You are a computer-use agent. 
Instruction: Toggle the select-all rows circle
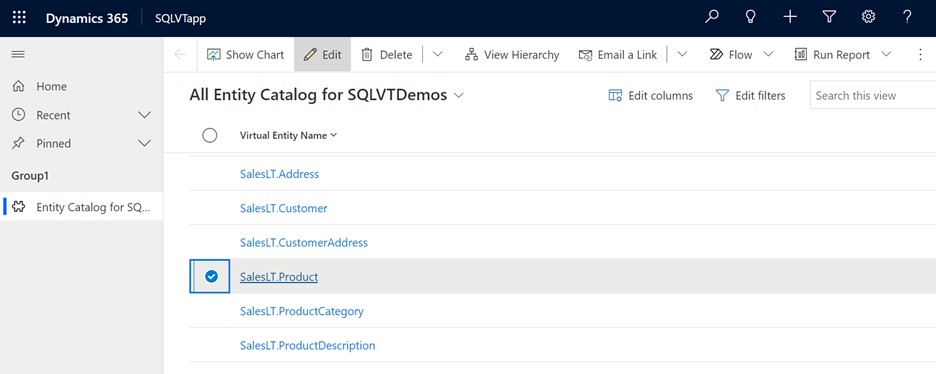click(x=210, y=135)
